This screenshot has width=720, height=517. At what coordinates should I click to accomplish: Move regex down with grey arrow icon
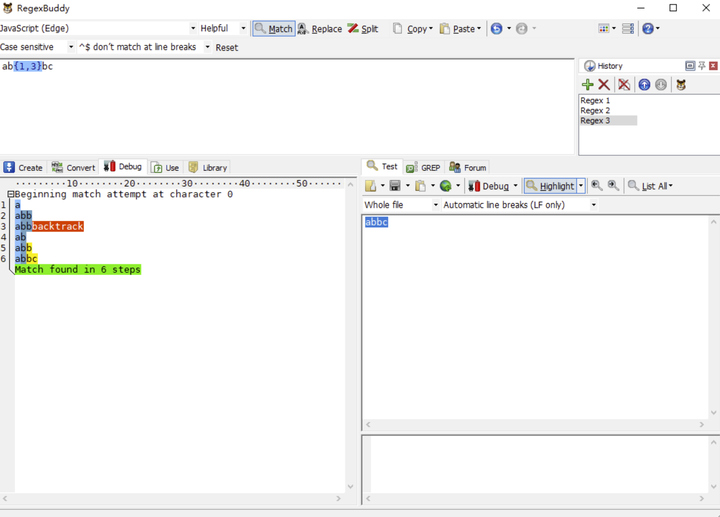pyautogui.click(x=661, y=84)
